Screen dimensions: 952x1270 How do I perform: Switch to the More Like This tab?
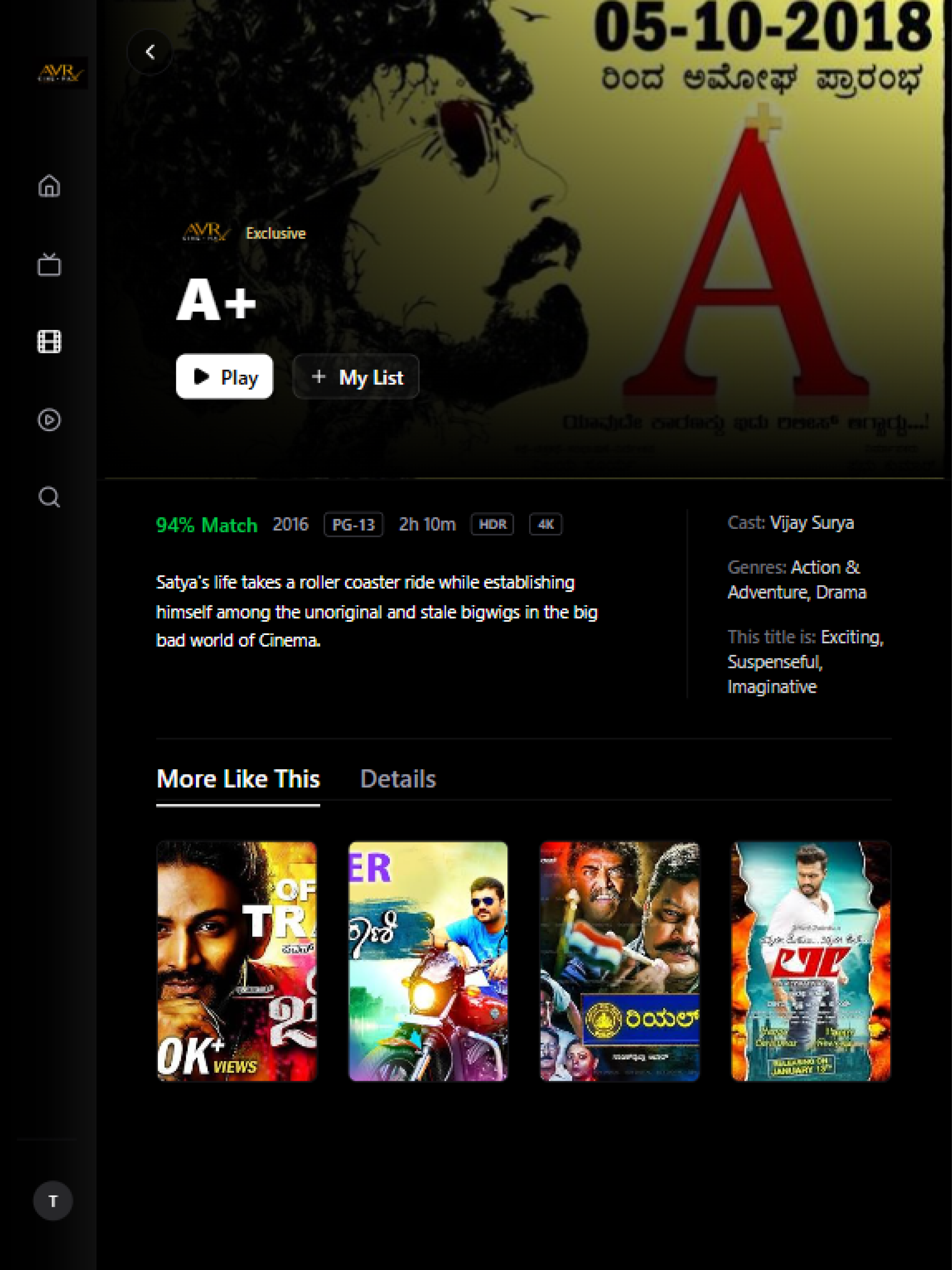238,779
